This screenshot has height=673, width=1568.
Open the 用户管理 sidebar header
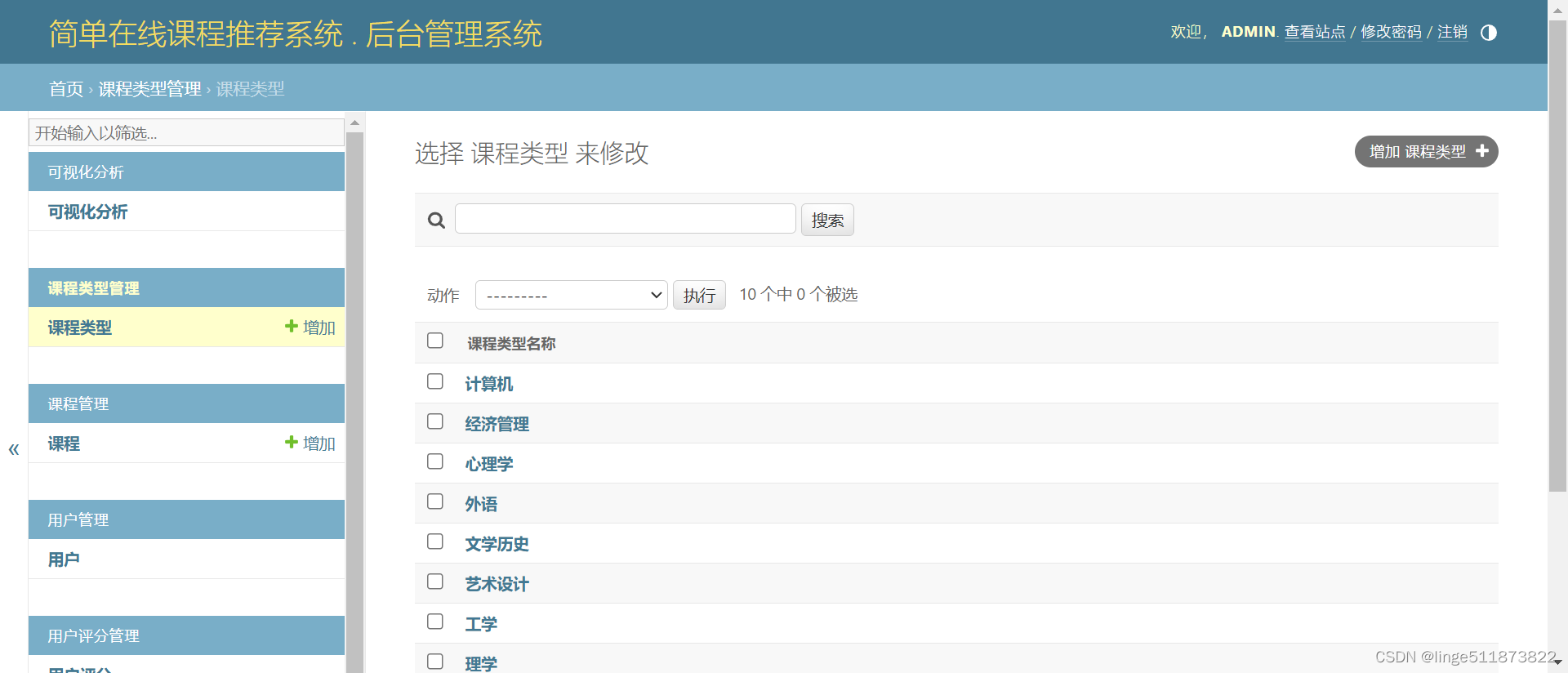pos(78,520)
